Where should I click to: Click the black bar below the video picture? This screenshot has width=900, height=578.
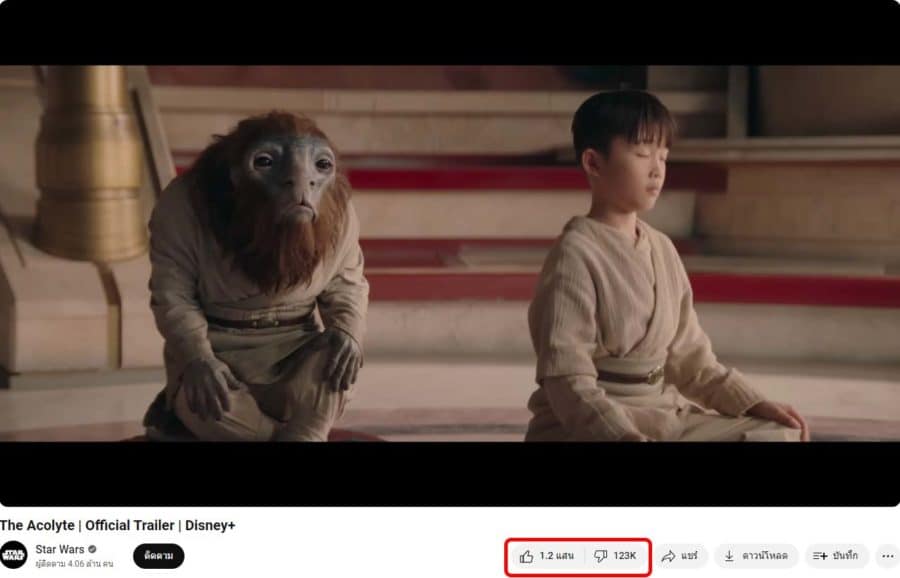[450, 474]
